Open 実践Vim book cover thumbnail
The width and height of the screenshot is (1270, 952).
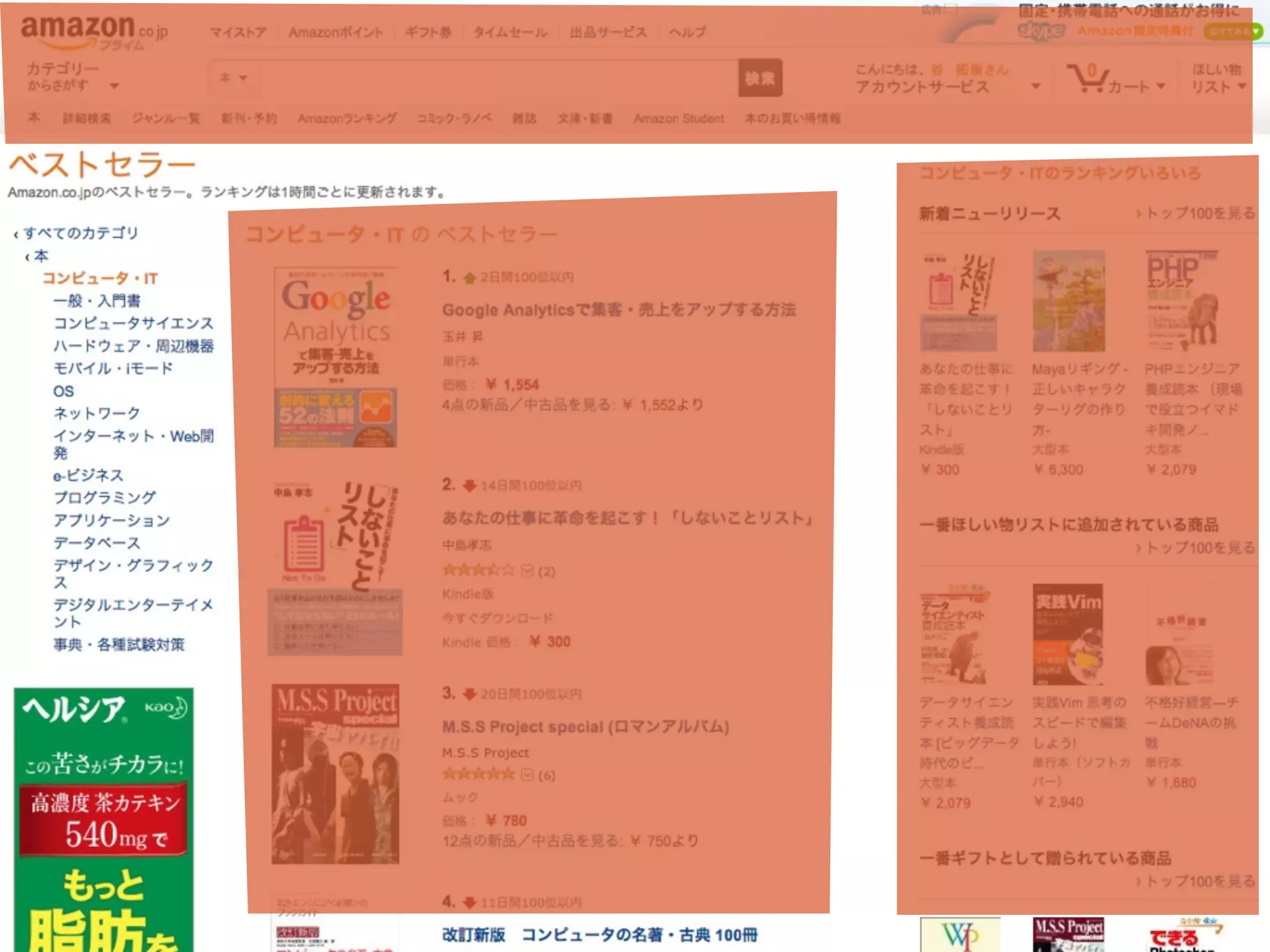click(1068, 634)
